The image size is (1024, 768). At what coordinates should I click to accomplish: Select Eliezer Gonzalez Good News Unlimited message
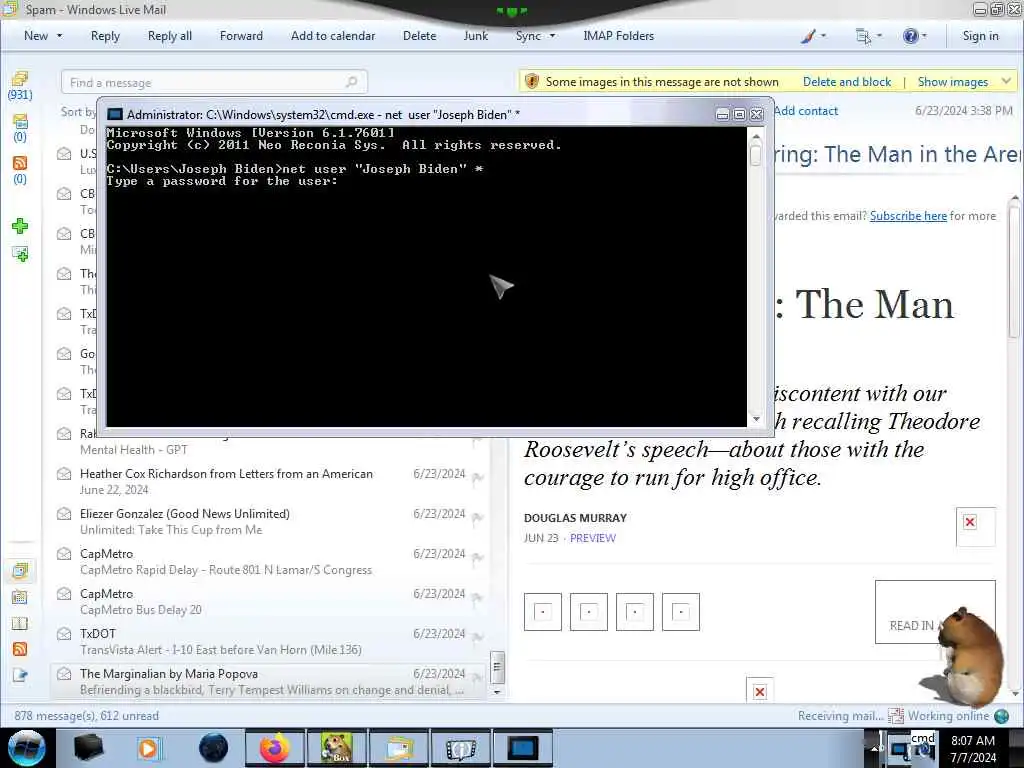pos(268,522)
